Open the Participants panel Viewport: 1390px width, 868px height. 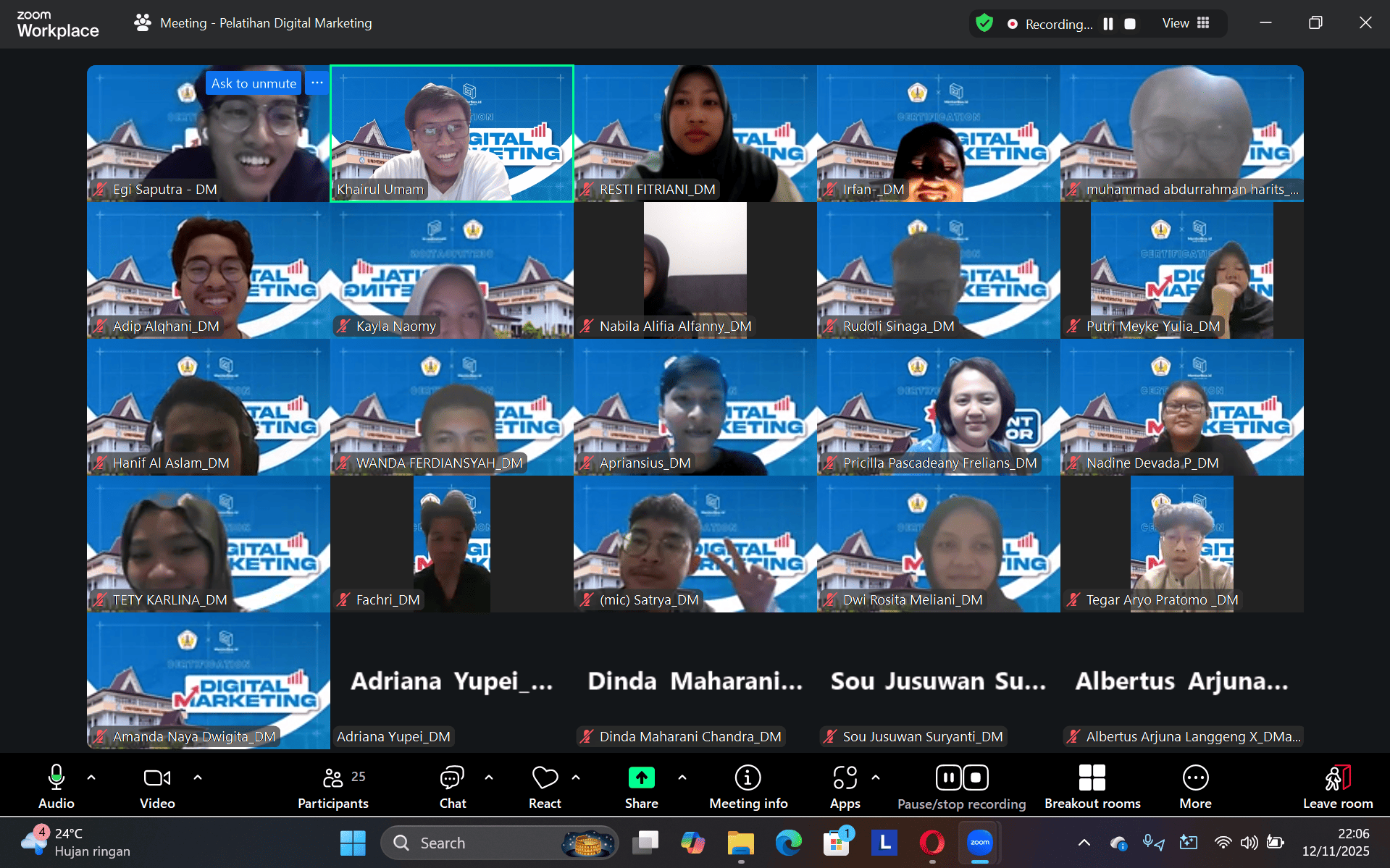(332, 787)
